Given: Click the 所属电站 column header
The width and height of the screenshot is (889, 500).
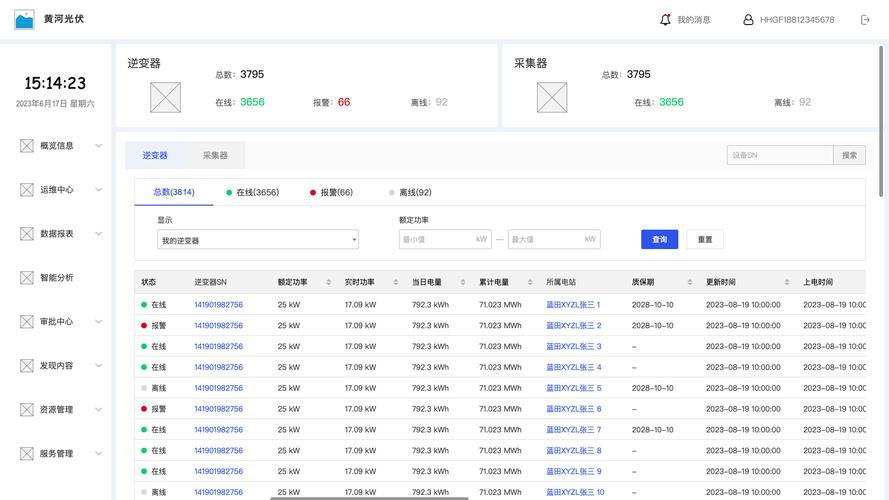Looking at the screenshot, I should pos(561,282).
